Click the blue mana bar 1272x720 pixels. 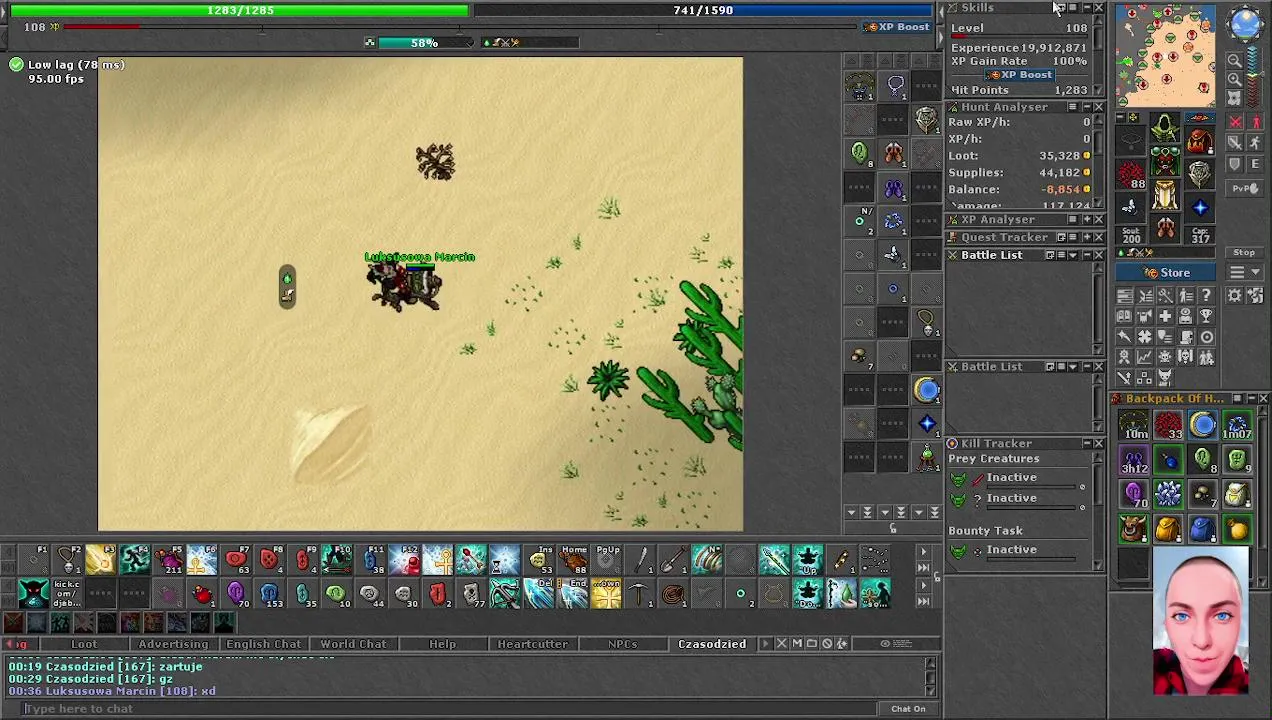(703, 10)
